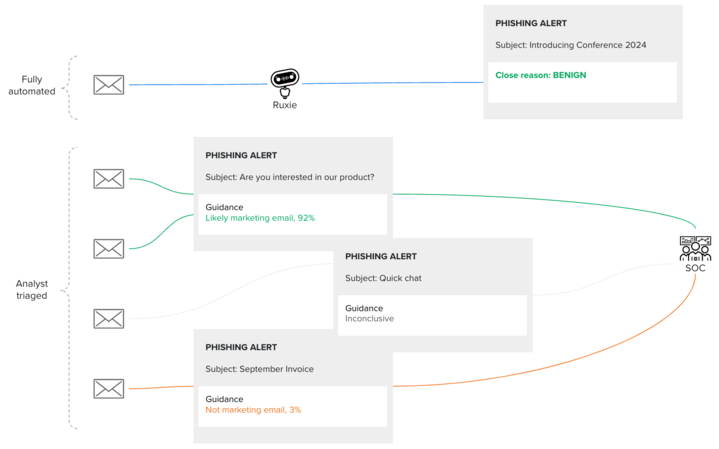The height and width of the screenshot is (449, 719).
Task: Select 'Are you interested in our product?' subject
Action: tap(307, 177)
